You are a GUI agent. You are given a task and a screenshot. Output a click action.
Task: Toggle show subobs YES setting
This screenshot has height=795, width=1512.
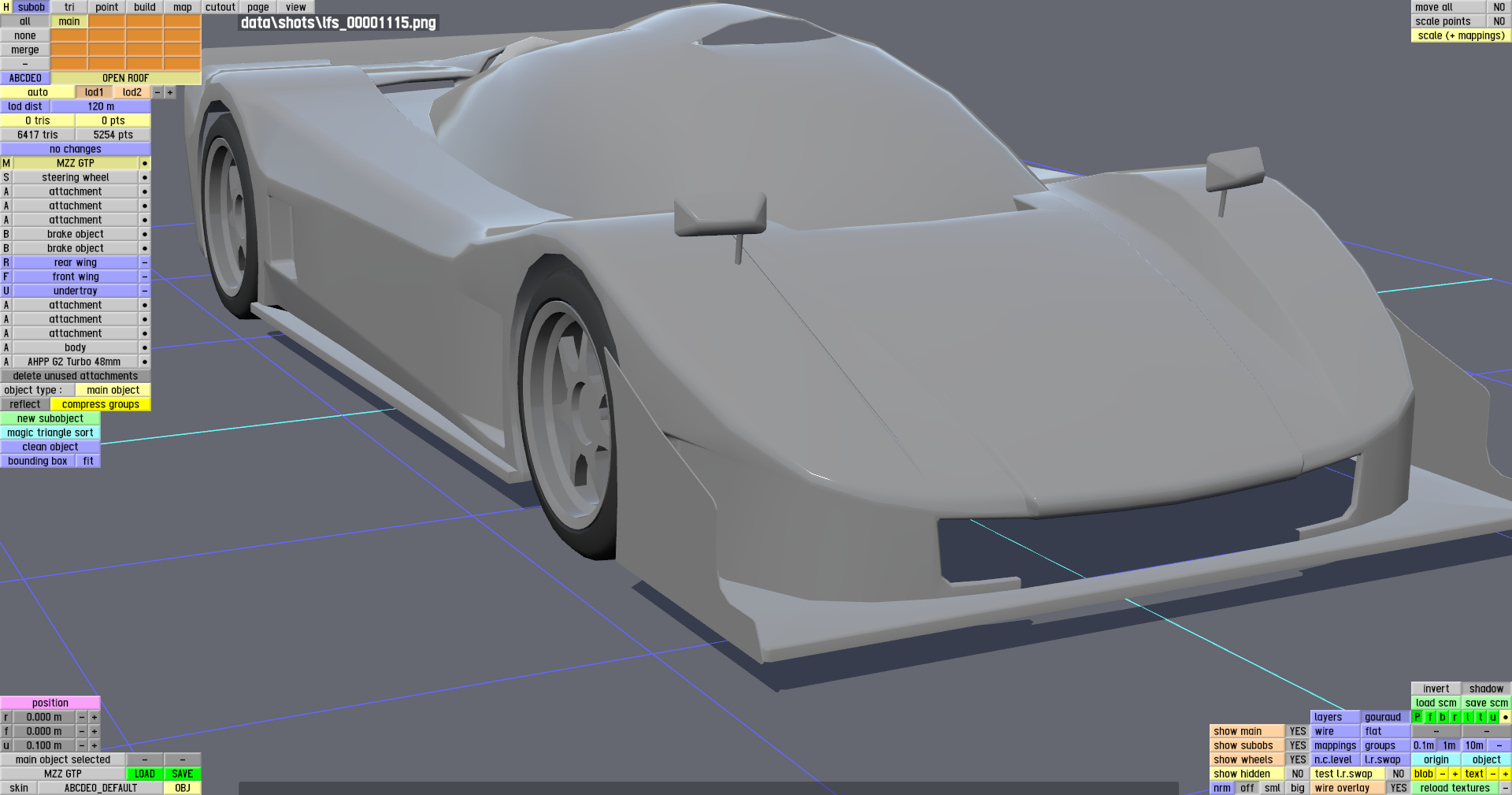[x=1298, y=745]
